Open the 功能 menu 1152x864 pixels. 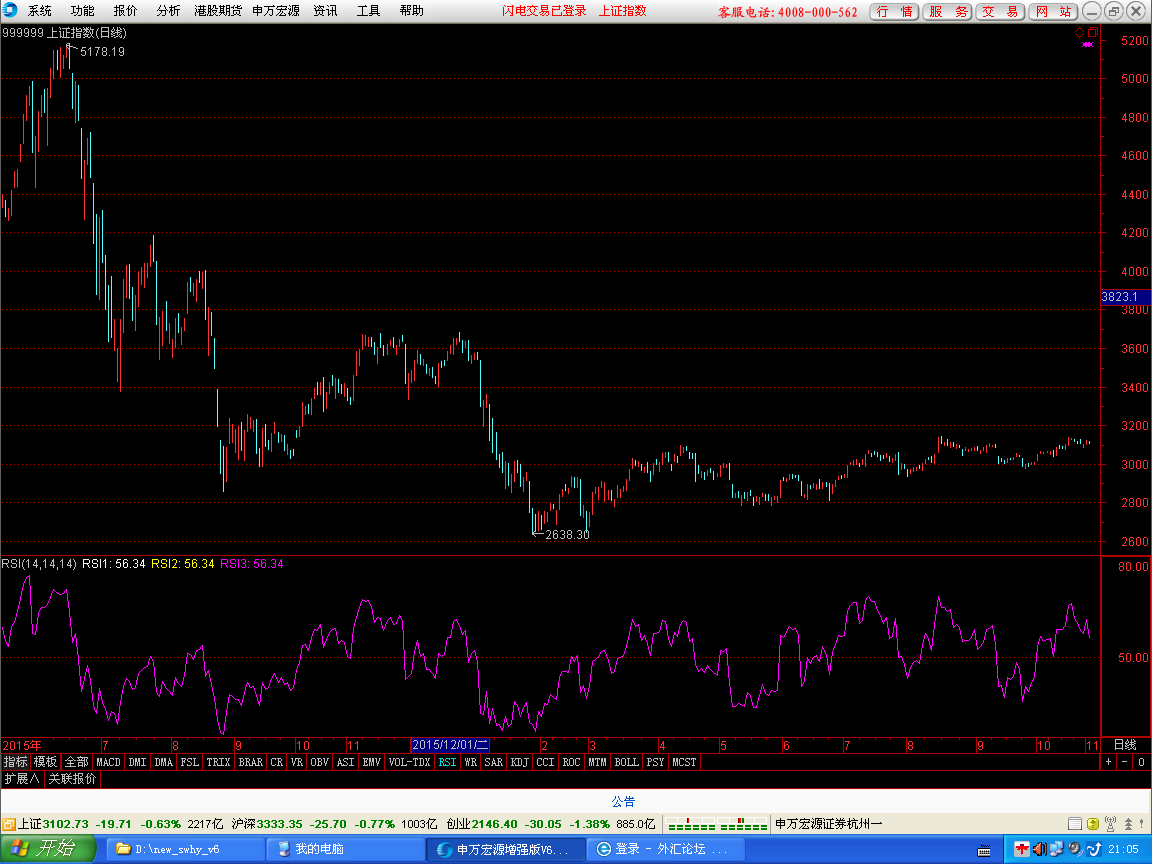pos(82,11)
